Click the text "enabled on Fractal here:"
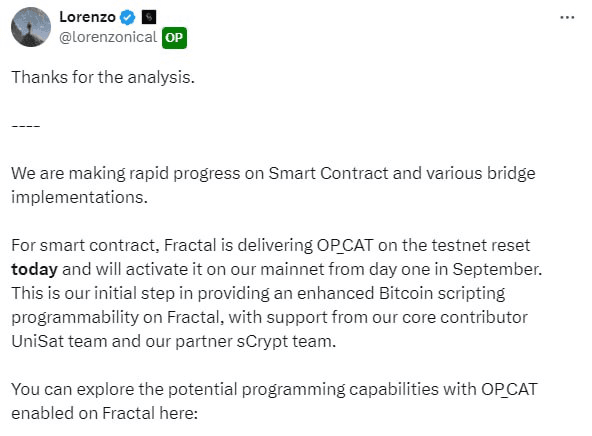Screen dimensions: 592x436 pos(105,413)
